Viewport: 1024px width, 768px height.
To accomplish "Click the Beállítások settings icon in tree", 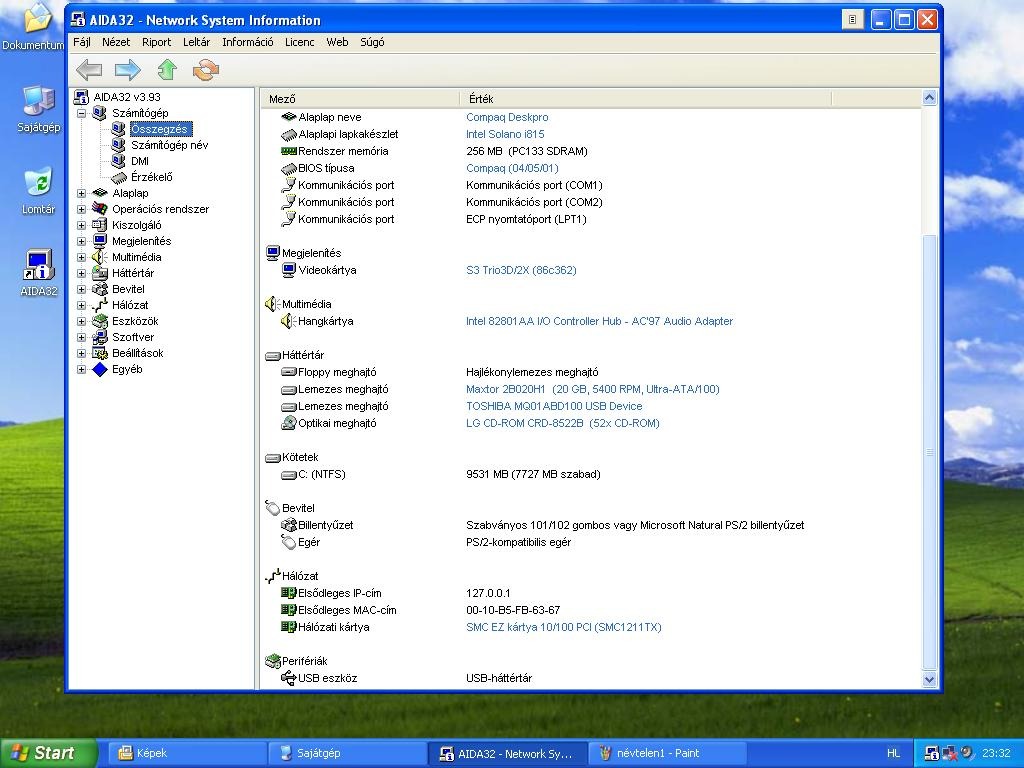I will [99, 353].
